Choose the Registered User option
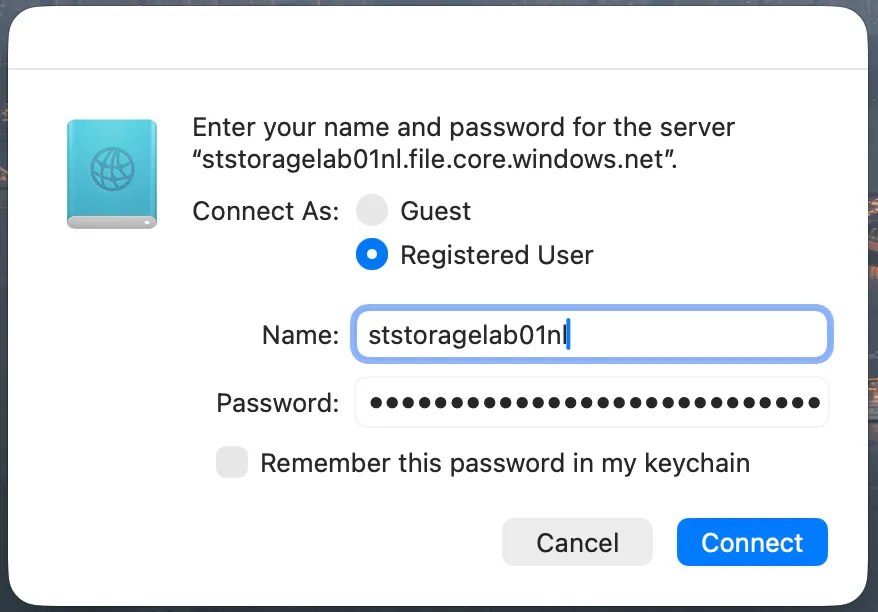 [x=372, y=254]
